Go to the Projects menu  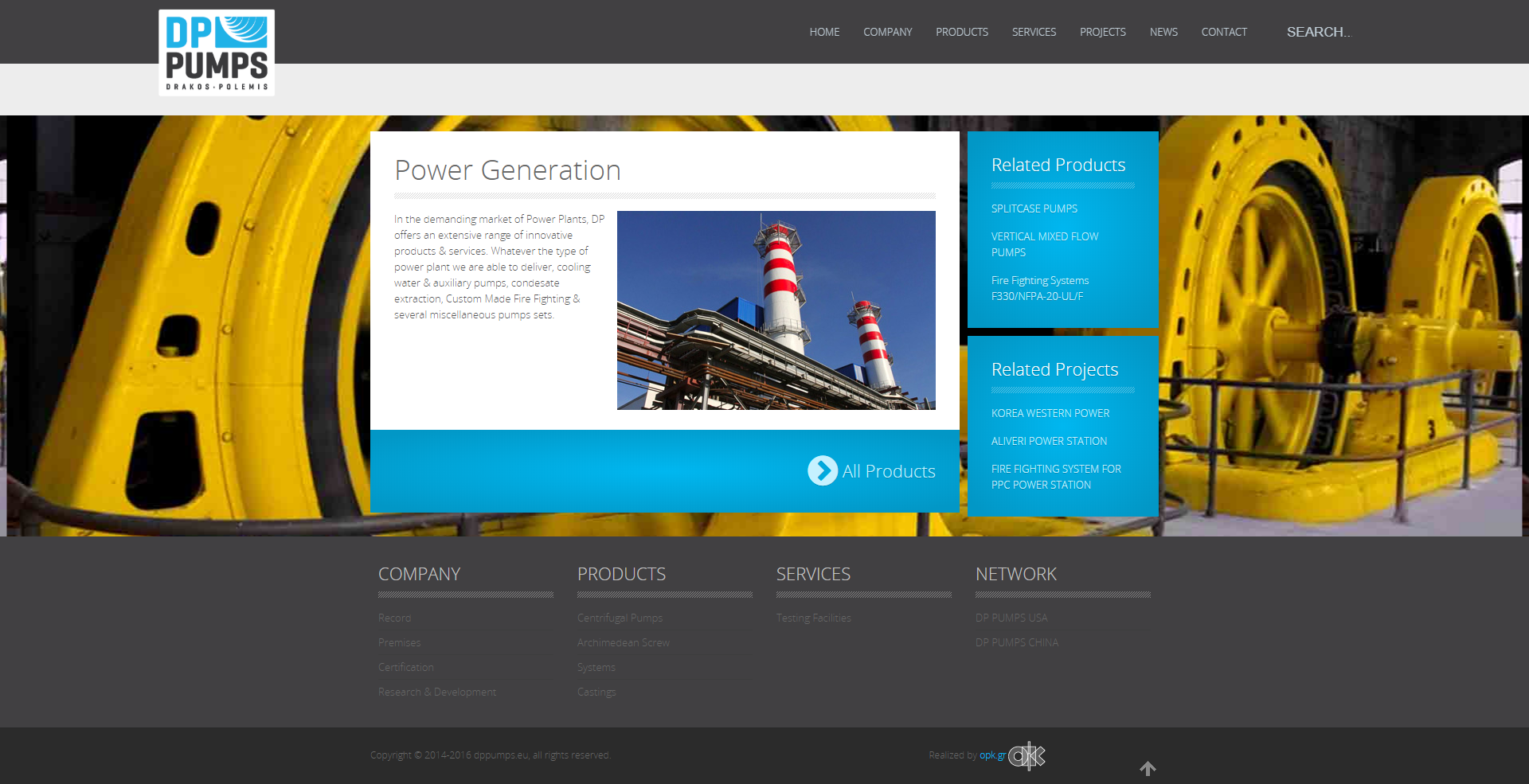pos(1102,32)
